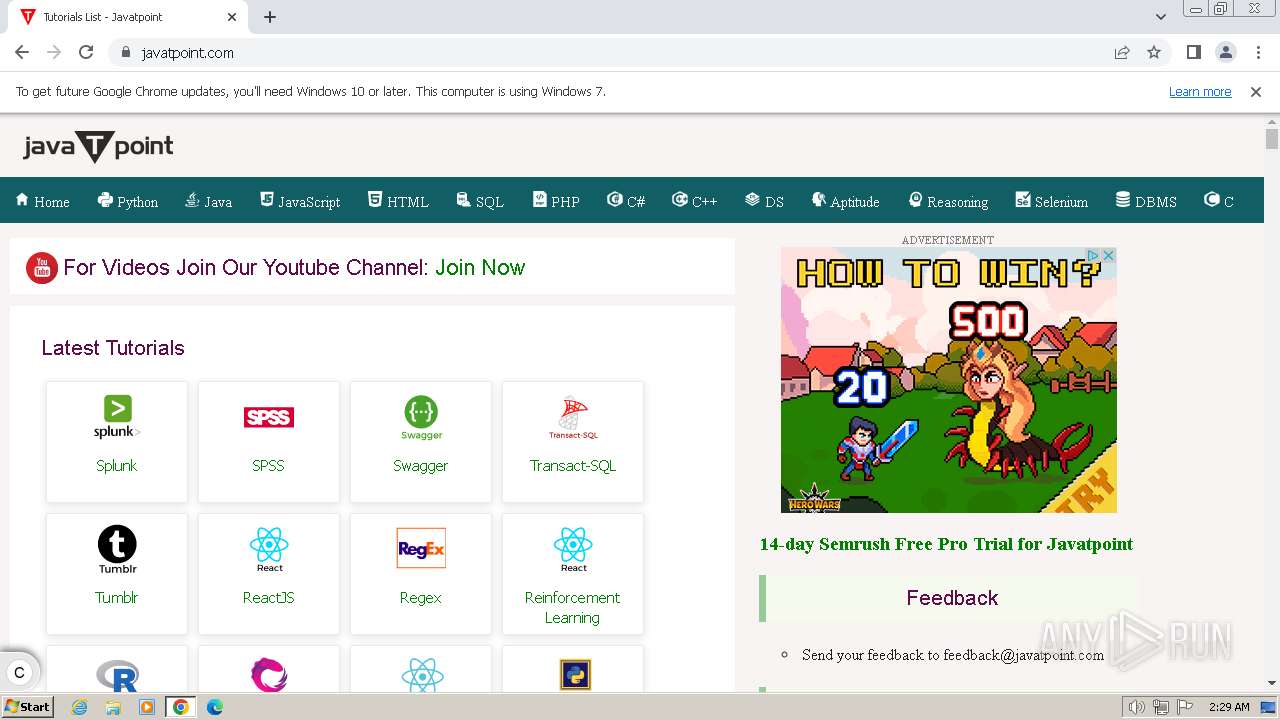
Task: Click the volume speaker tray icon
Action: click(1137, 707)
